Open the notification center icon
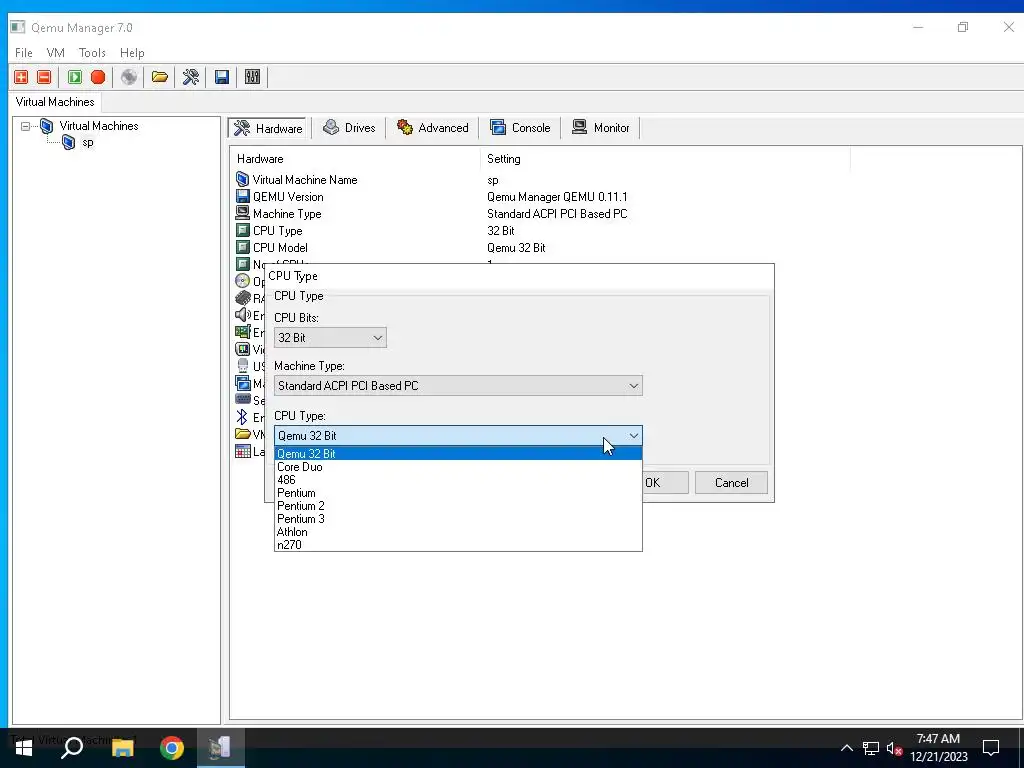 (991, 748)
